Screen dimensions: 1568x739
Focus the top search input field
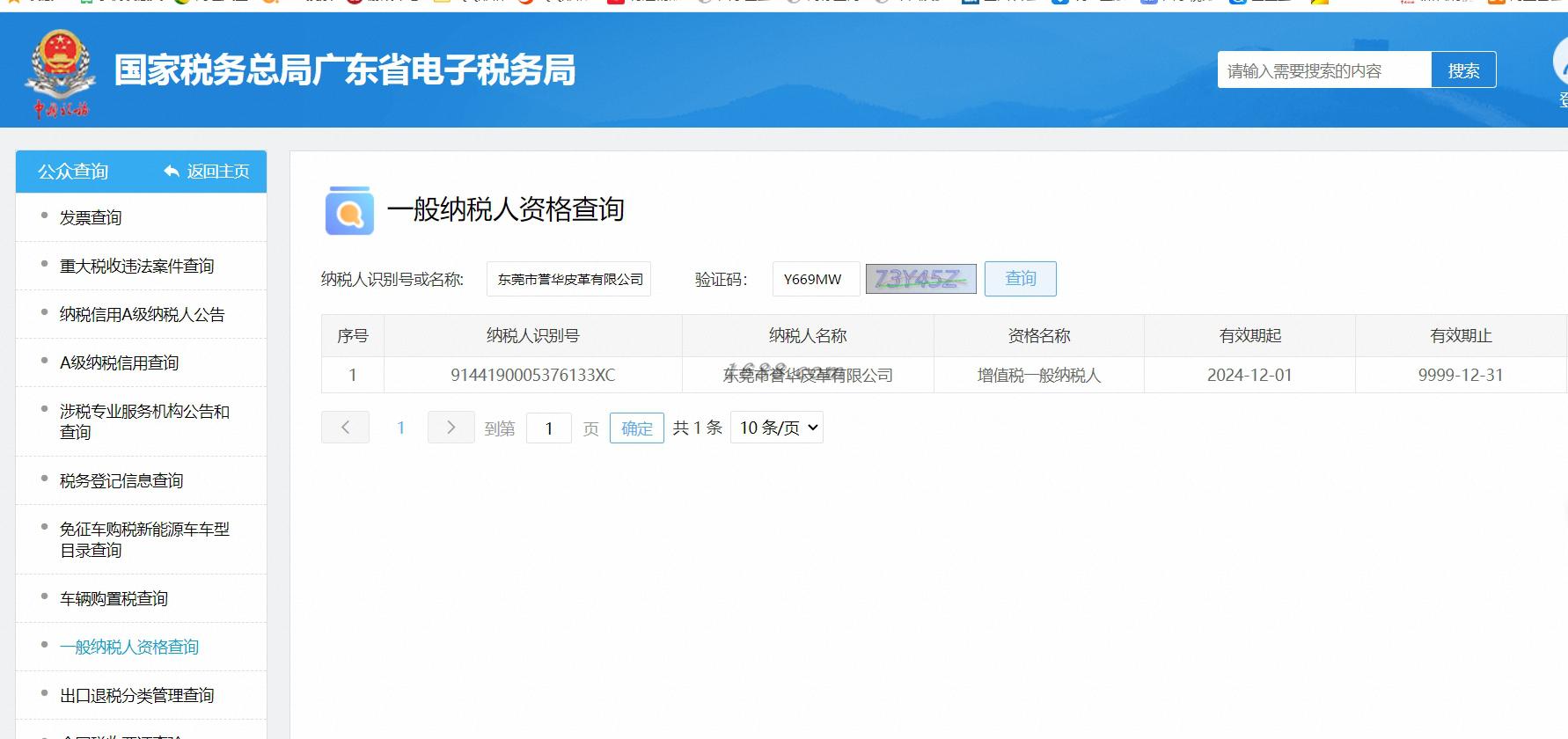(x=1324, y=70)
